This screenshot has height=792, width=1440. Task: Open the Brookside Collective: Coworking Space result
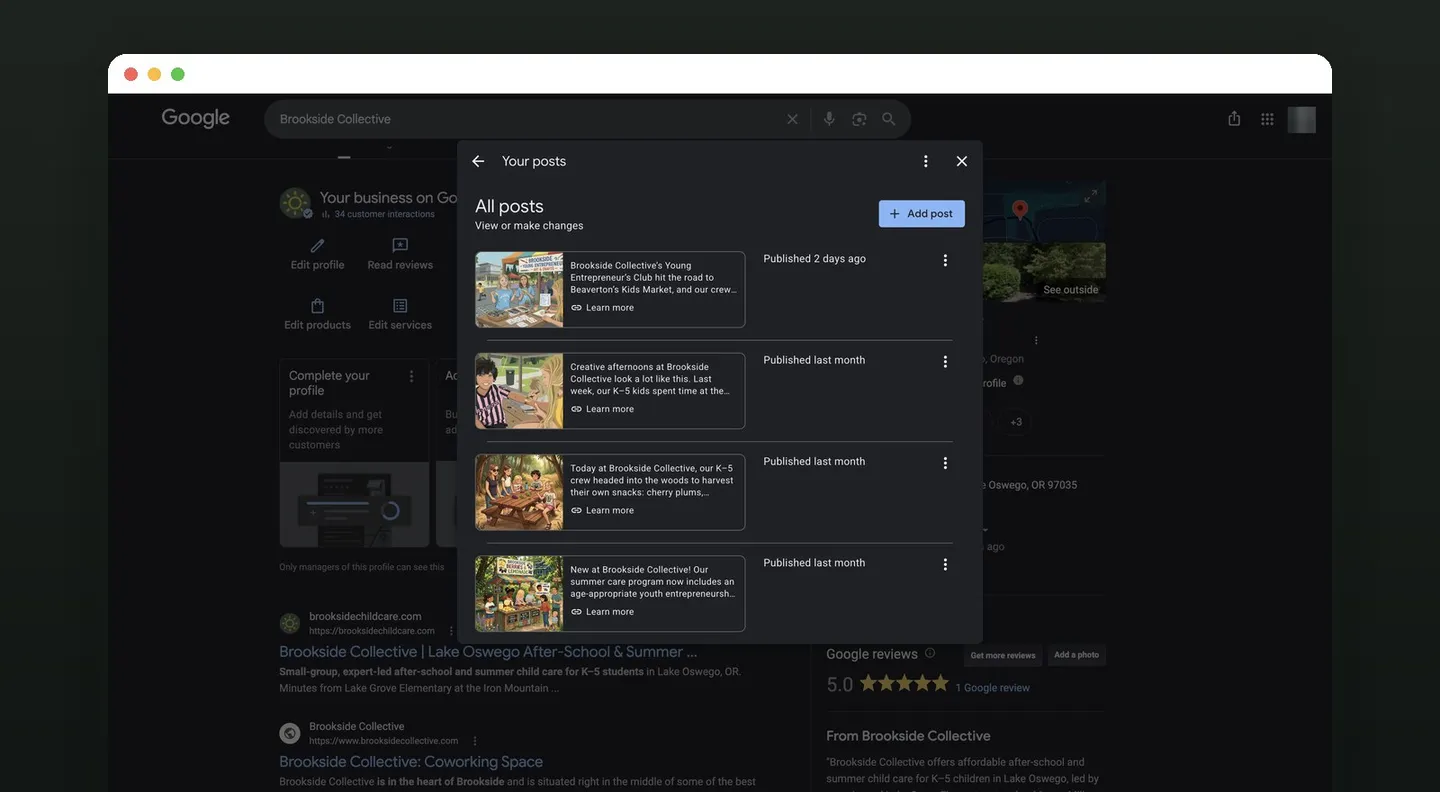tap(411, 762)
